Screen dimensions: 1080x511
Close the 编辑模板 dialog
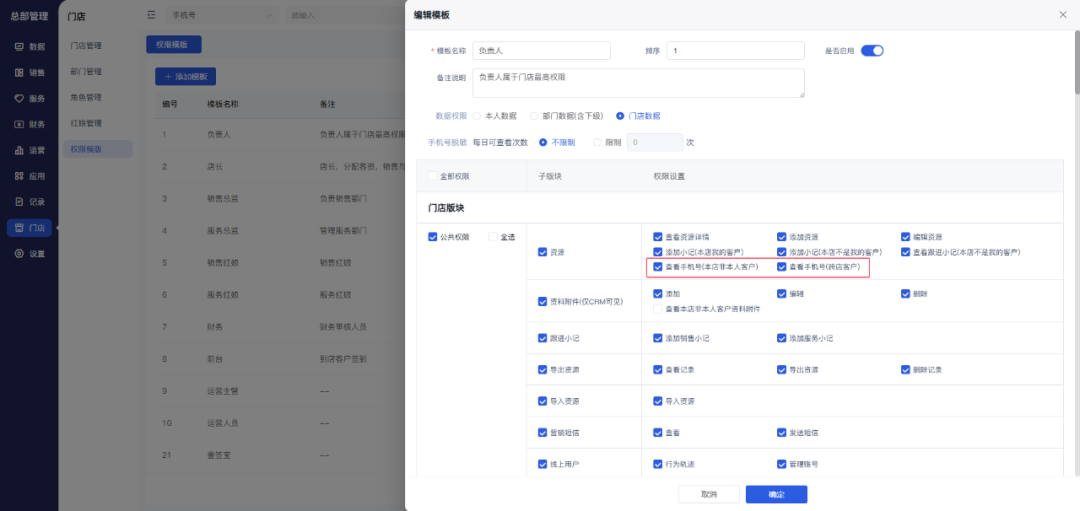pyautogui.click(x=1062, y=14)
